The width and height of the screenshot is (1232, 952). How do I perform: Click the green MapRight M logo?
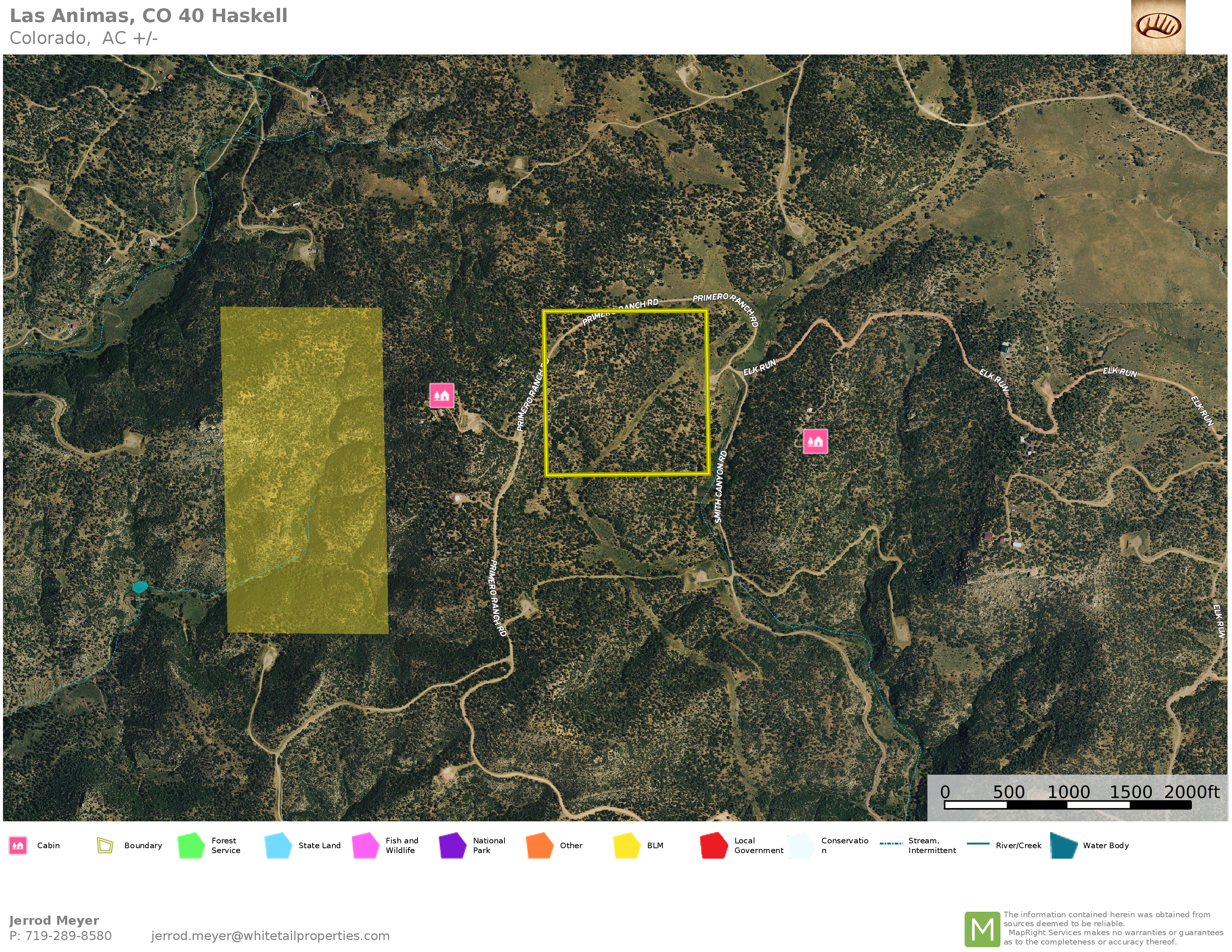click(x=982, y=929)
